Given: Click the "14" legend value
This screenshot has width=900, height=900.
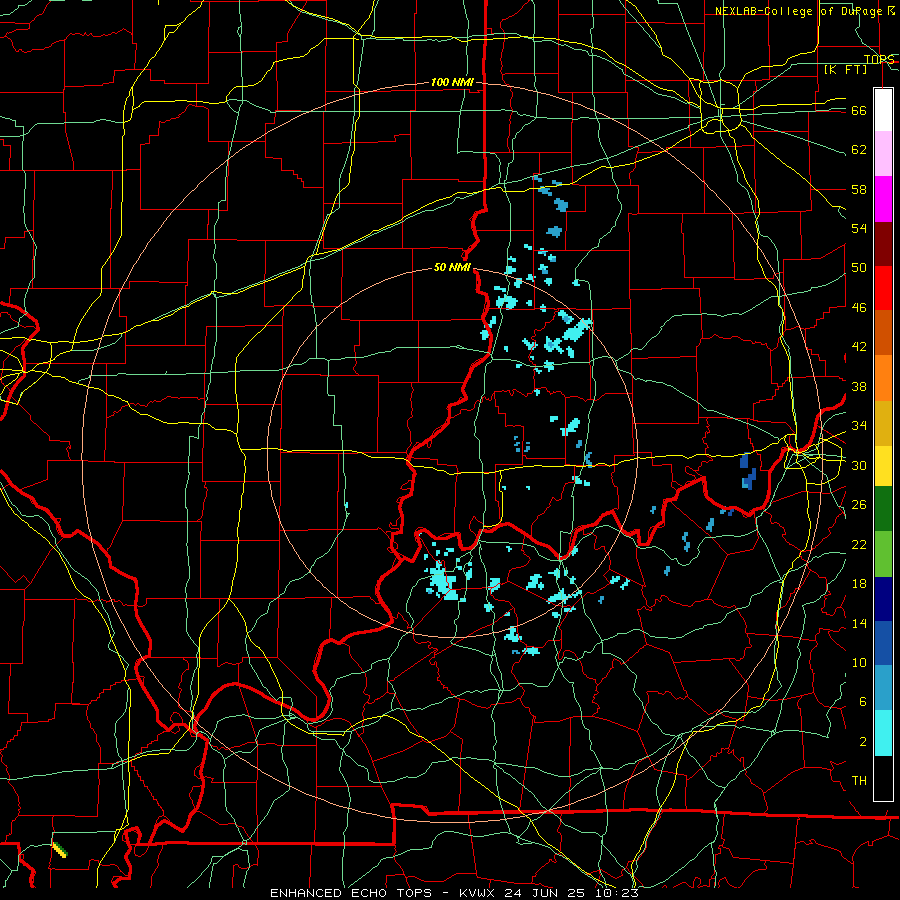Looking at the screenshot, I should tap(859, 623).
